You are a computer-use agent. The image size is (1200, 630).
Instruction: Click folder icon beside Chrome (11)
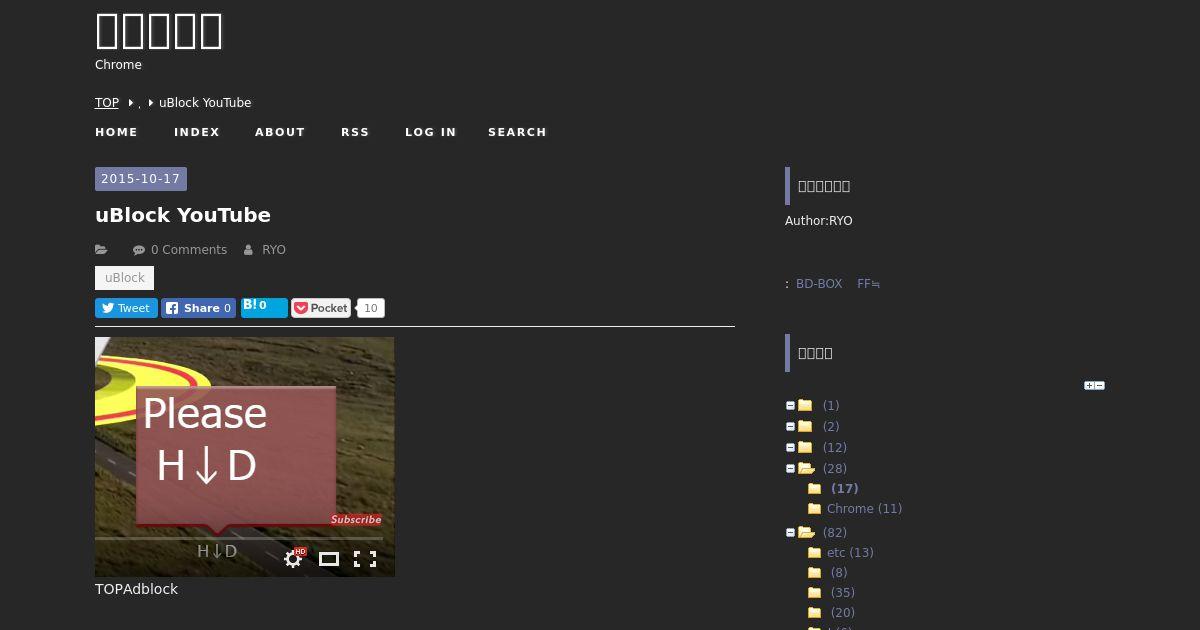[x=814, y=509]
